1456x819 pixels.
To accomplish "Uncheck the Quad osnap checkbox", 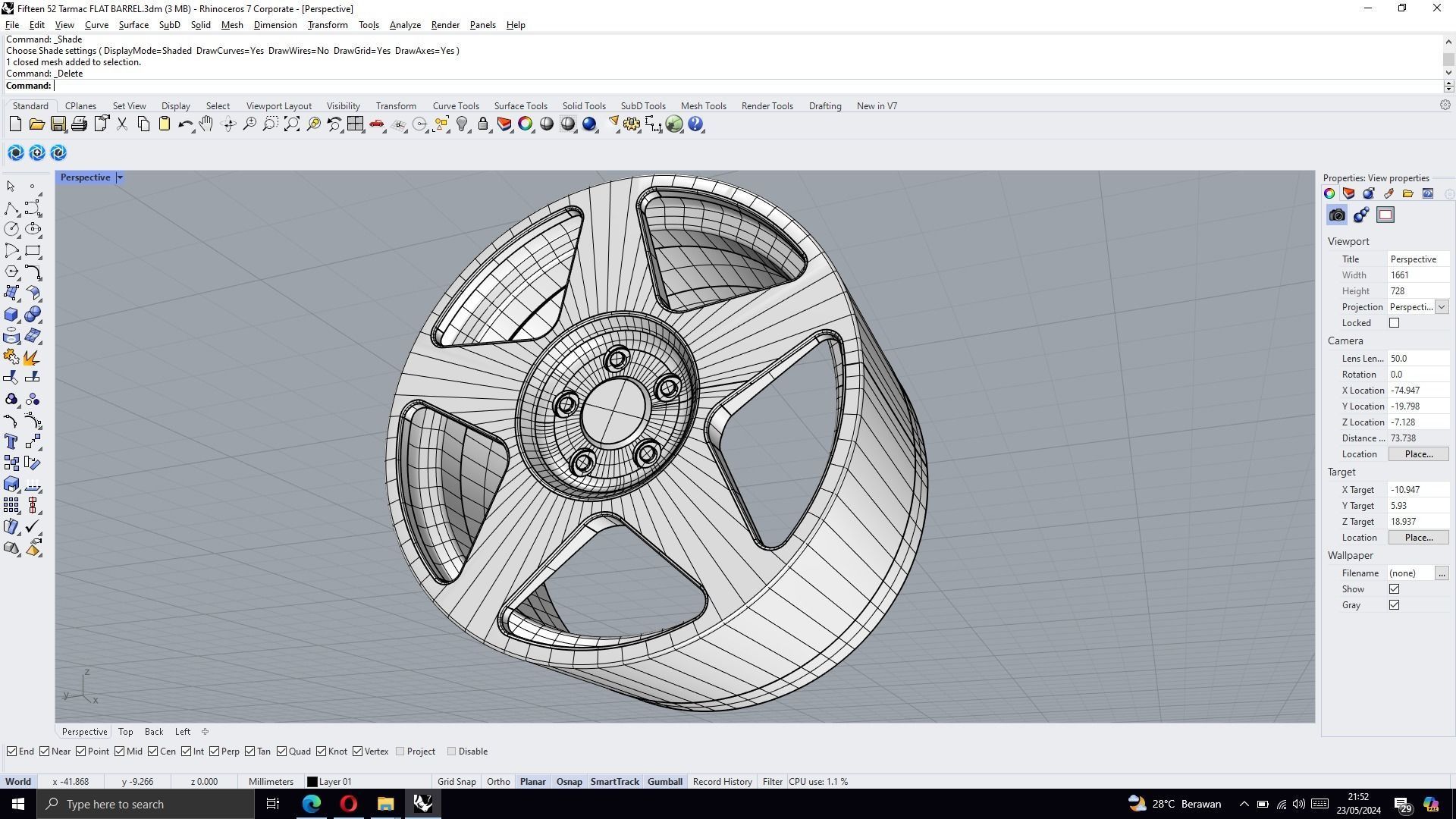I will point(282,752).
